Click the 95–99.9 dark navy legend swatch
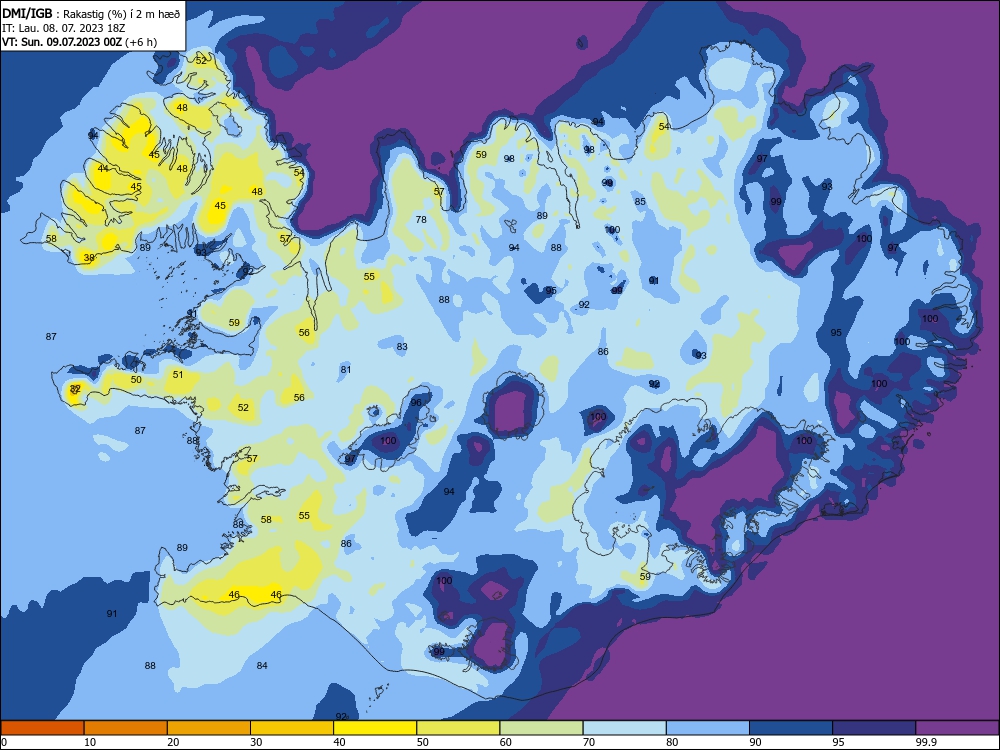The image size is (1000, 750). [874, 728]
